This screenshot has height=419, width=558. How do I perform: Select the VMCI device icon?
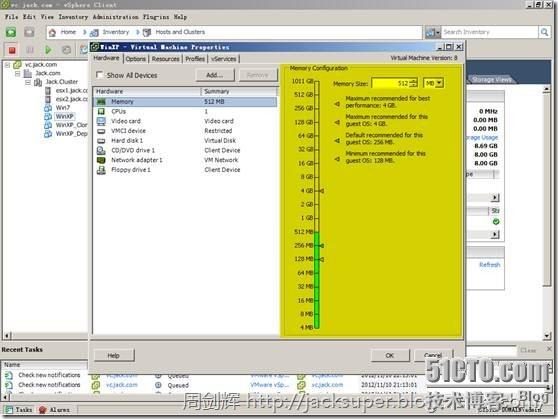(101, 131)
